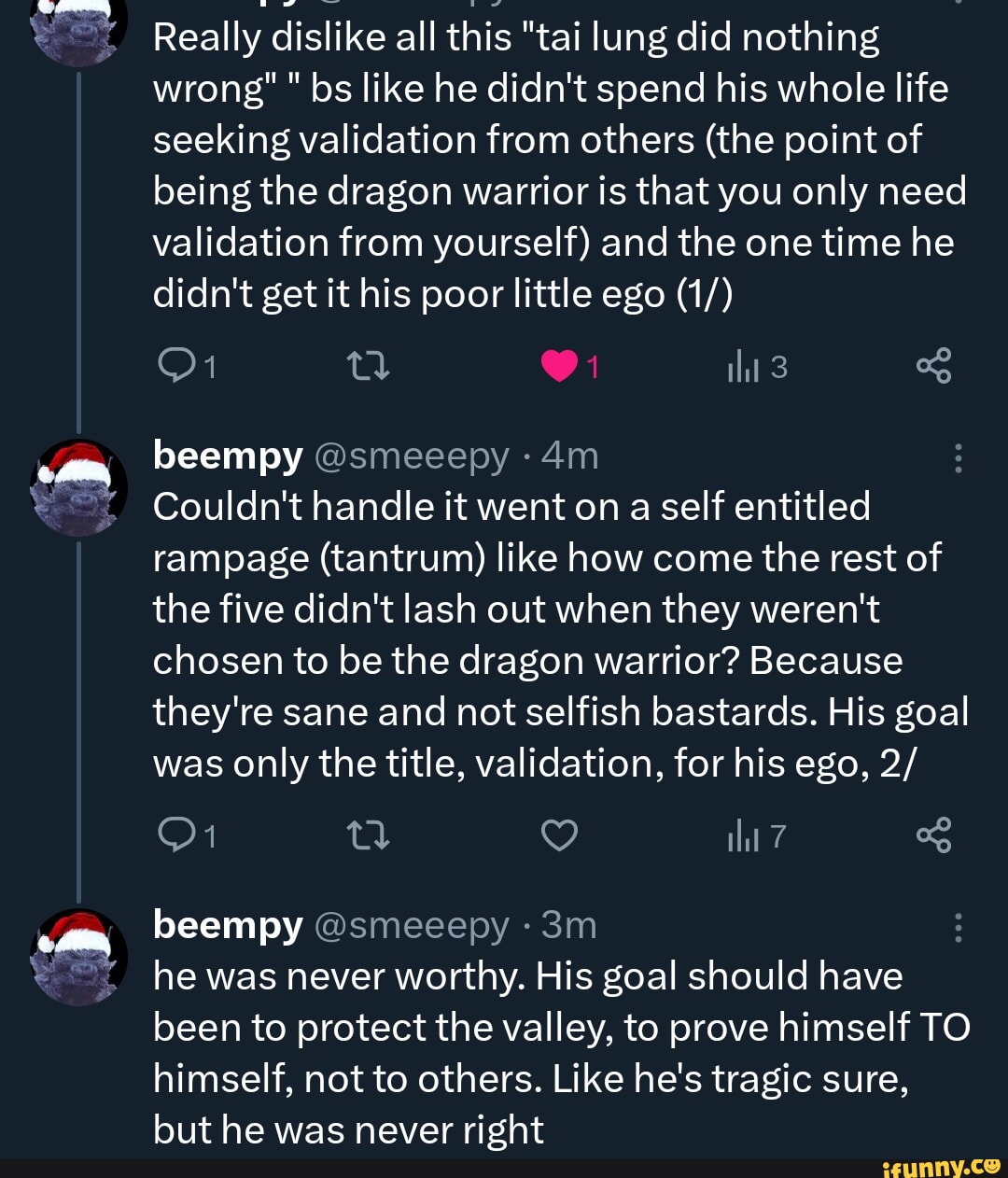
Task: Open the Santa-hat avatar beside the 4m tweet
Action: pyautogui.click(x=79, y=487)
